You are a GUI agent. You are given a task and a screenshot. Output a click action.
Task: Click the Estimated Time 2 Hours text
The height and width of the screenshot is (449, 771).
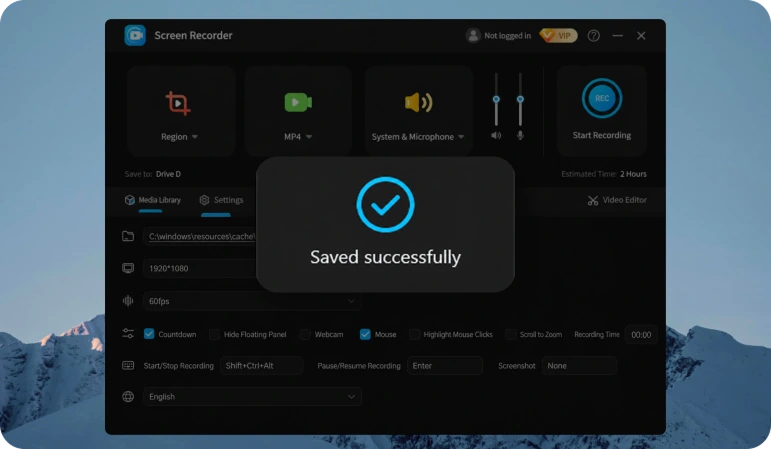pos(604,174)
